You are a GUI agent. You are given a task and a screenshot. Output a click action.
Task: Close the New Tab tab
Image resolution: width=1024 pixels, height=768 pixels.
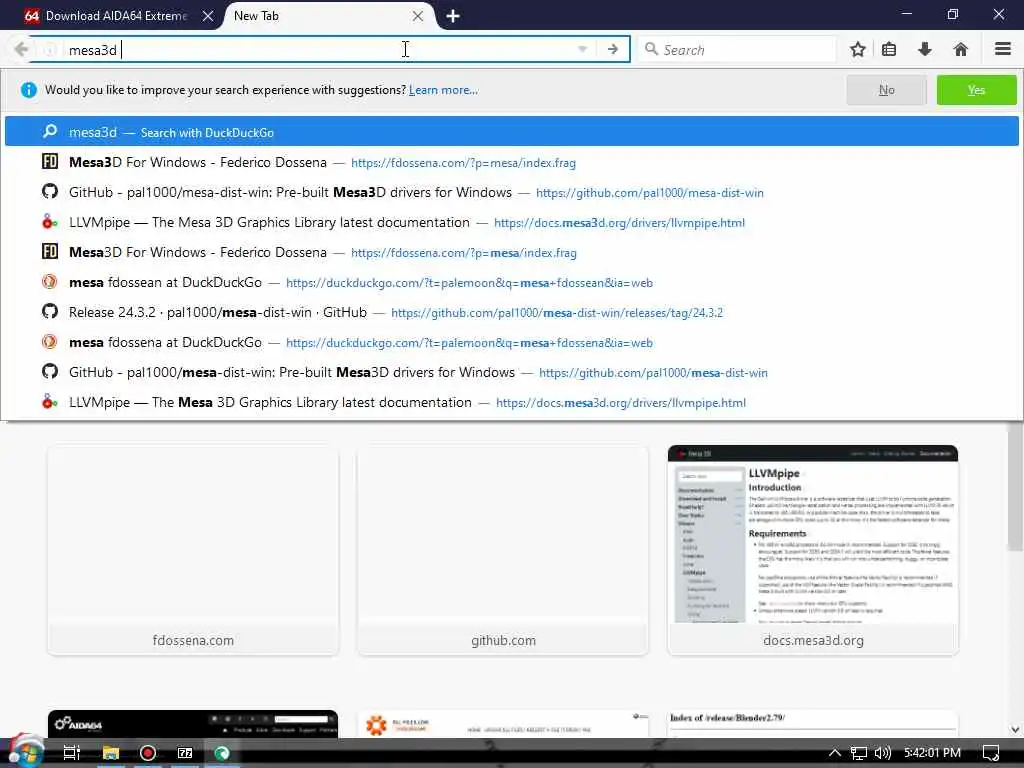(418, 16)
